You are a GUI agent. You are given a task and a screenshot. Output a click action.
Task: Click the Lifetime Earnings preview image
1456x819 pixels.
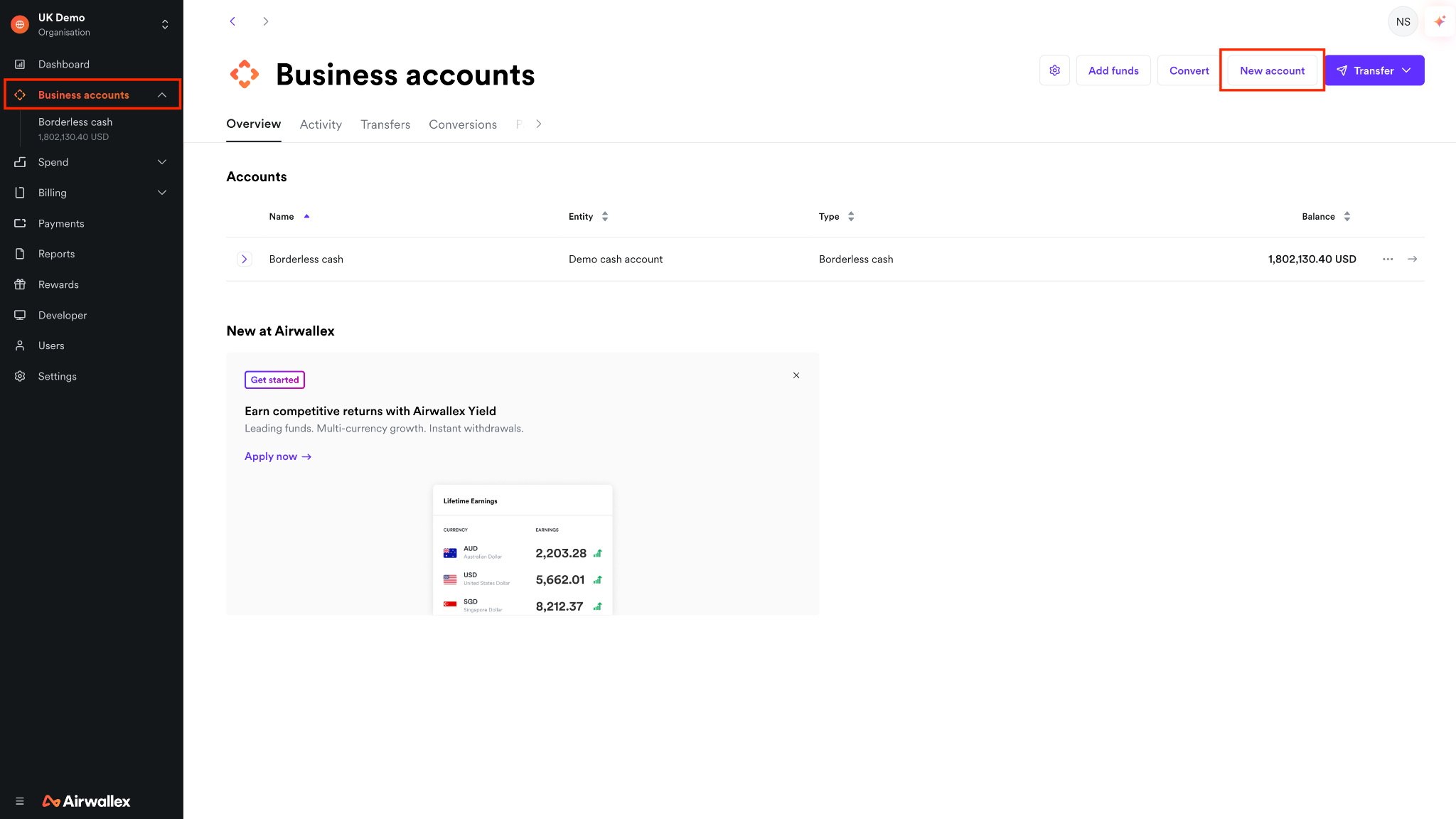523,550
